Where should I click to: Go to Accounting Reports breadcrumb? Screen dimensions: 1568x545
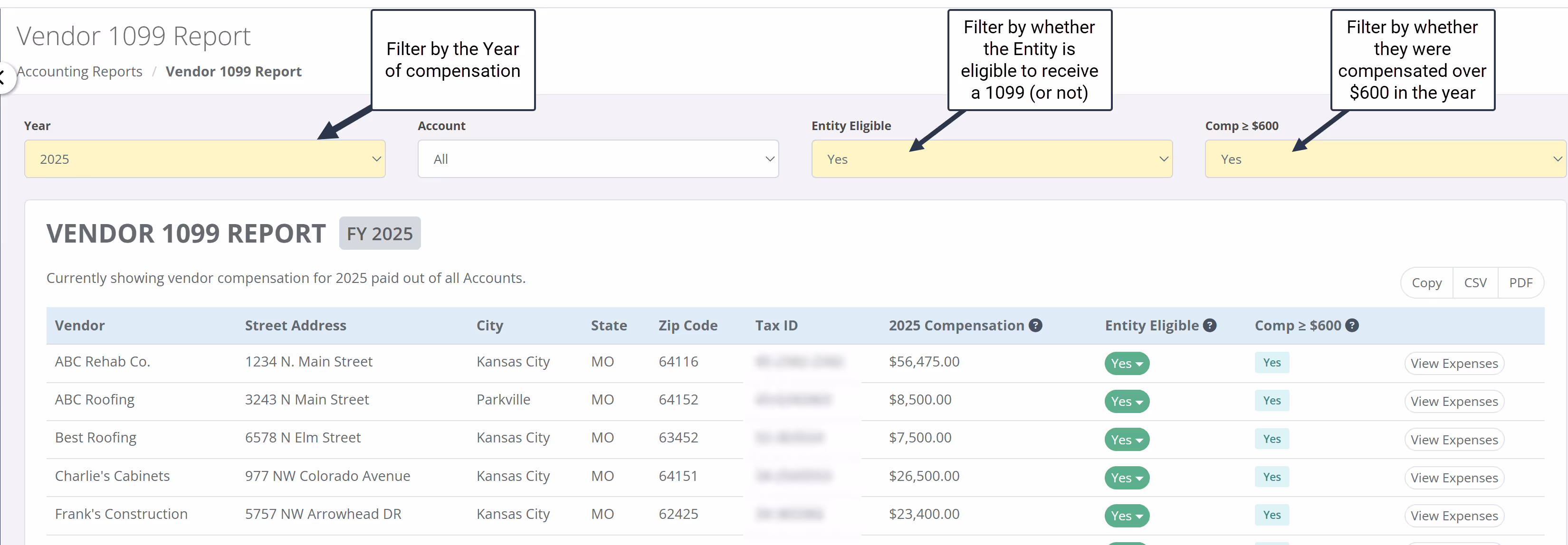(80, 72)
